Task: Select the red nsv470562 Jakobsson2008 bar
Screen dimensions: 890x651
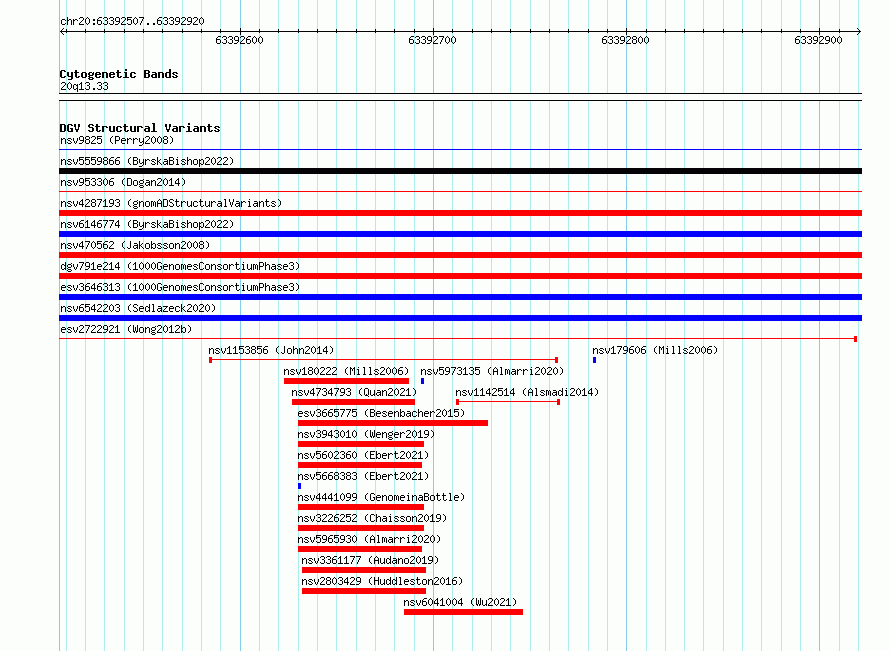Action: coord(460,255)
